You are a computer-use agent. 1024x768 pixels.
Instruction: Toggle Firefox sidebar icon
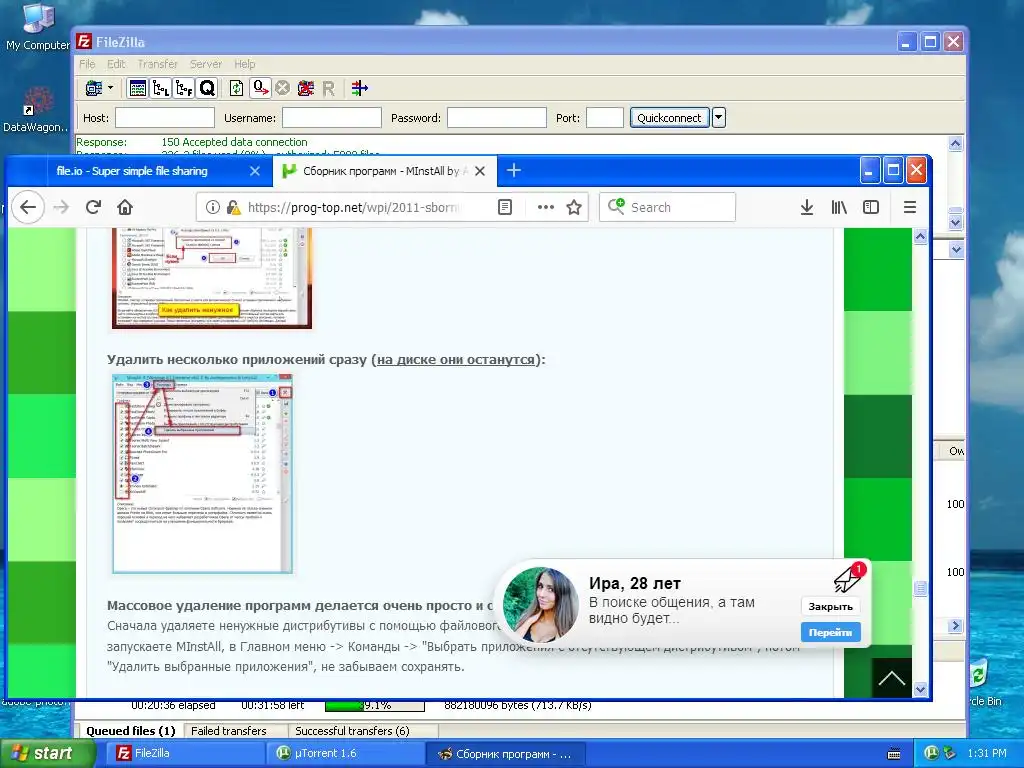(871, 207)
